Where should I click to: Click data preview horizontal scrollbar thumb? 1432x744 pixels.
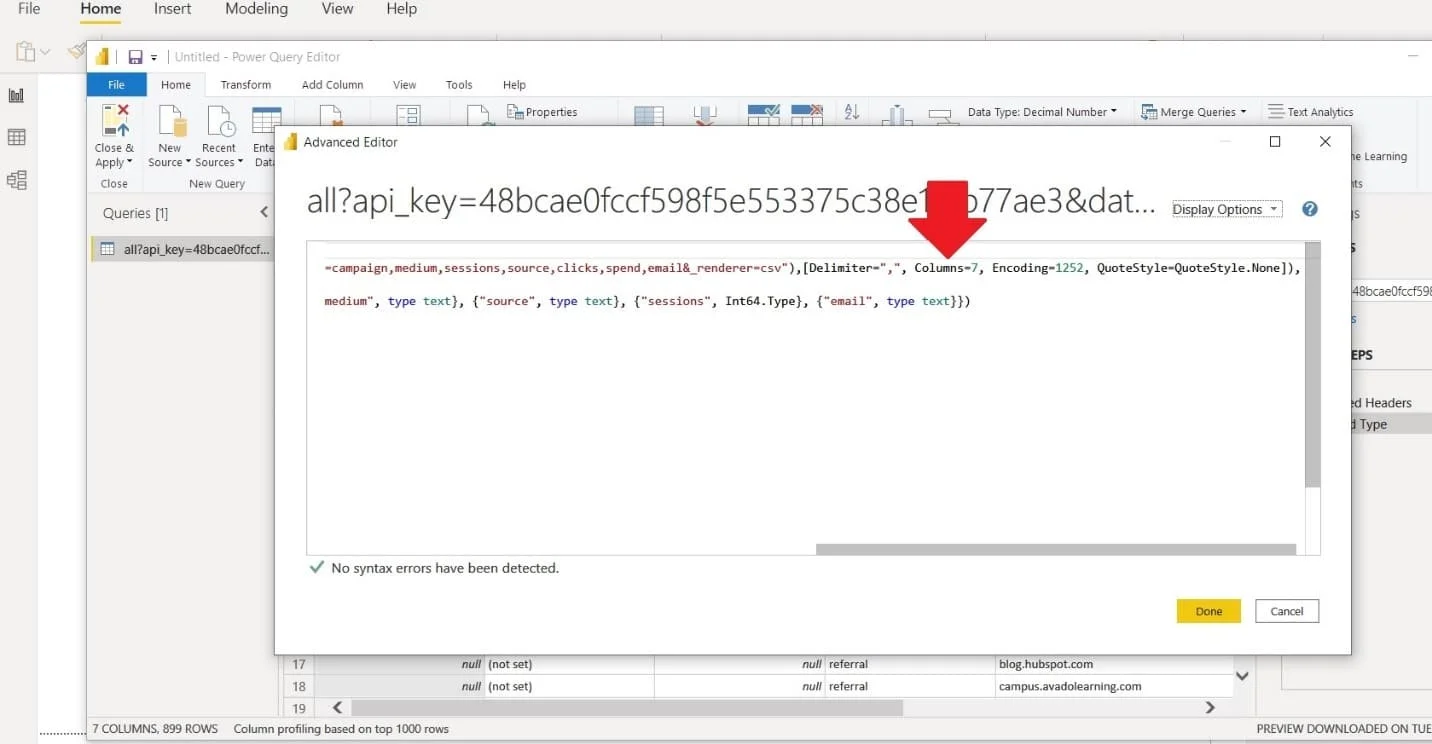point(626,707)
